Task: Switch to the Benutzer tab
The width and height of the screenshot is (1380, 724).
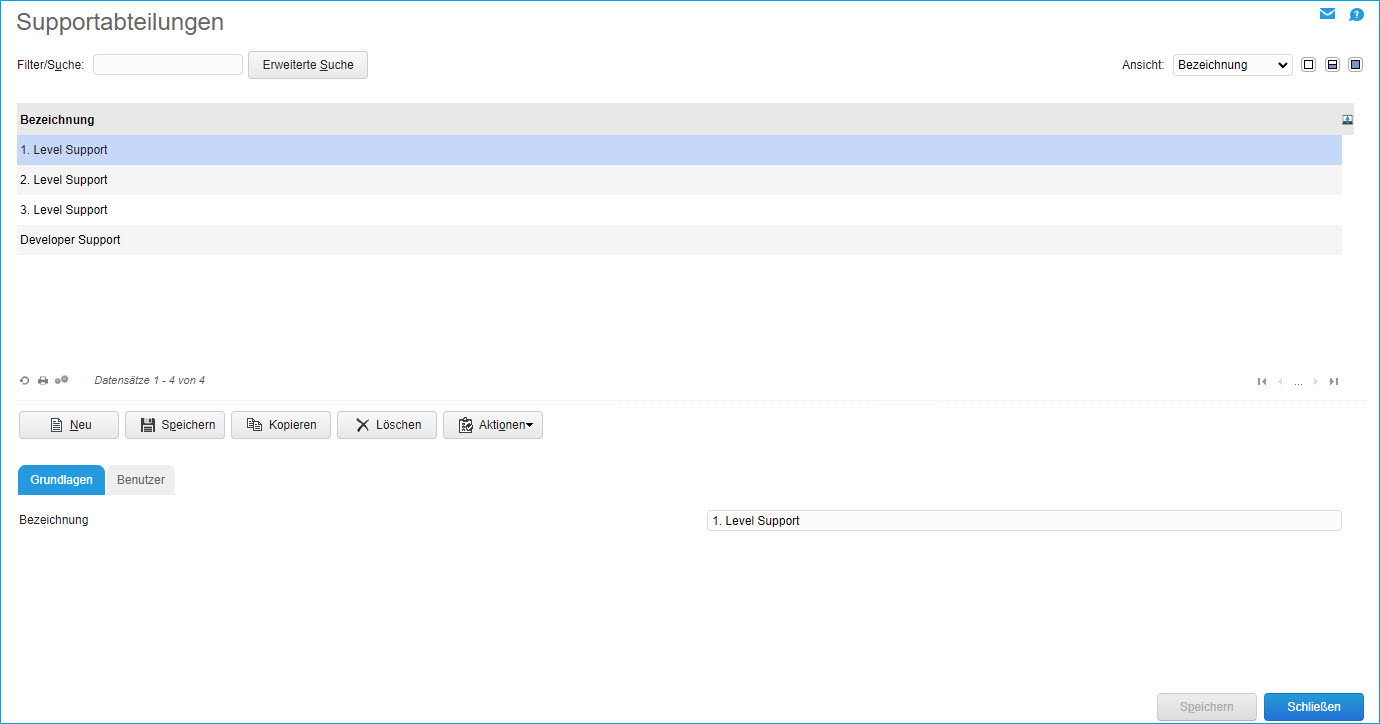Action: 141,480
